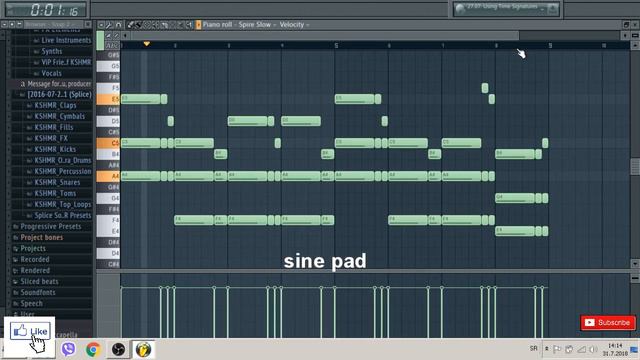
Task: Toggle the note color selector box
Action: [x=100, y=41]
